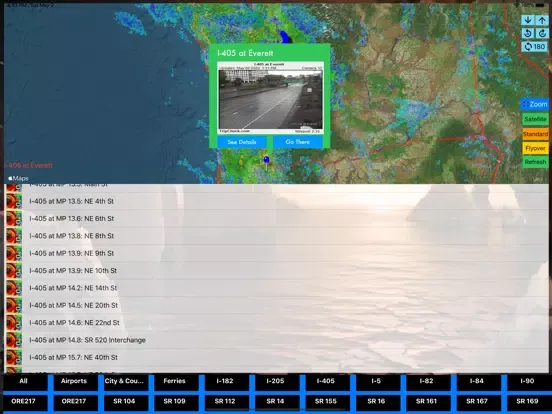Click the icon beside NE 22nd St row

point(14,322)
